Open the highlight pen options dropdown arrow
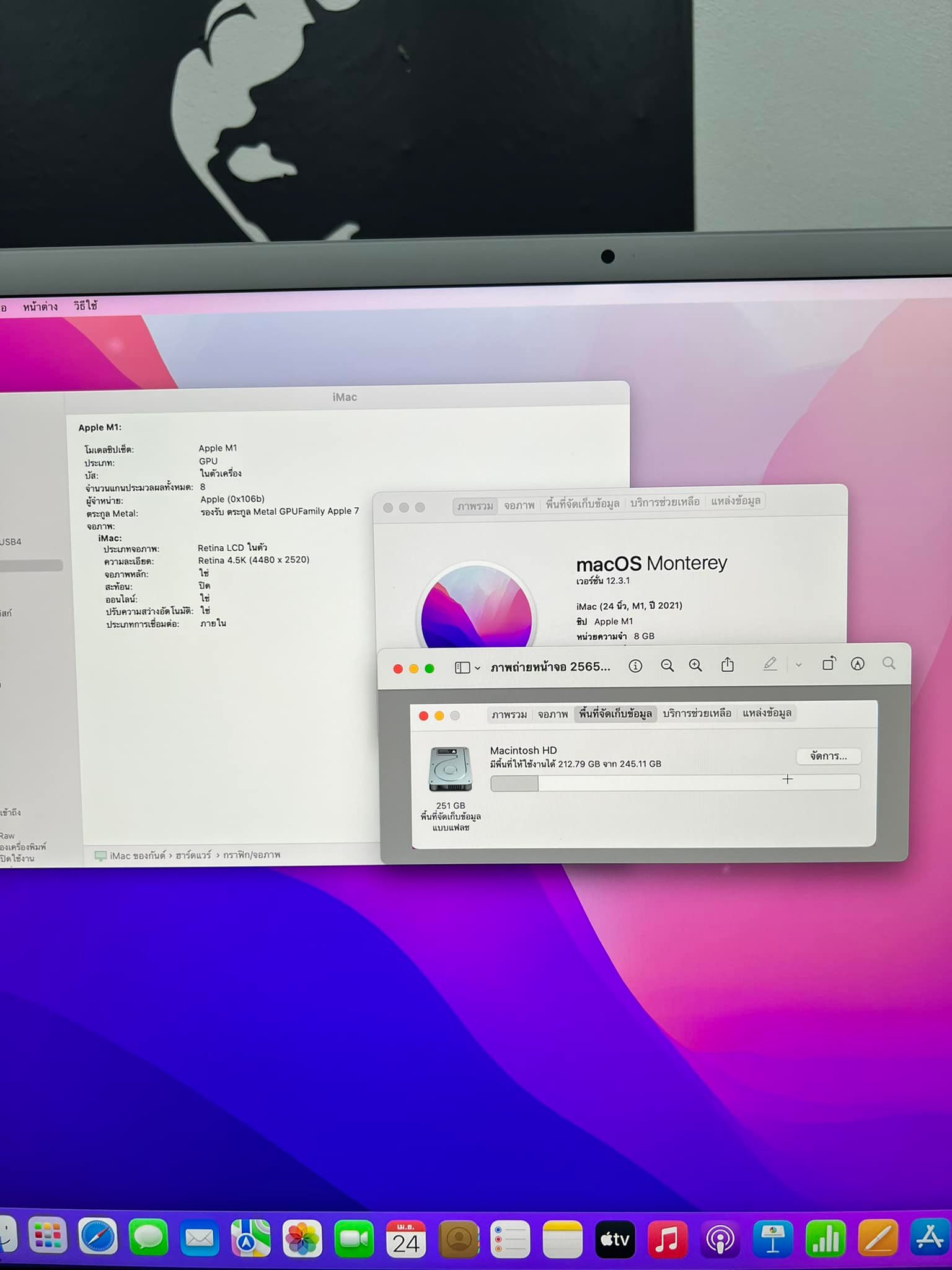952x1270 pixels. [x=798, y=665]
